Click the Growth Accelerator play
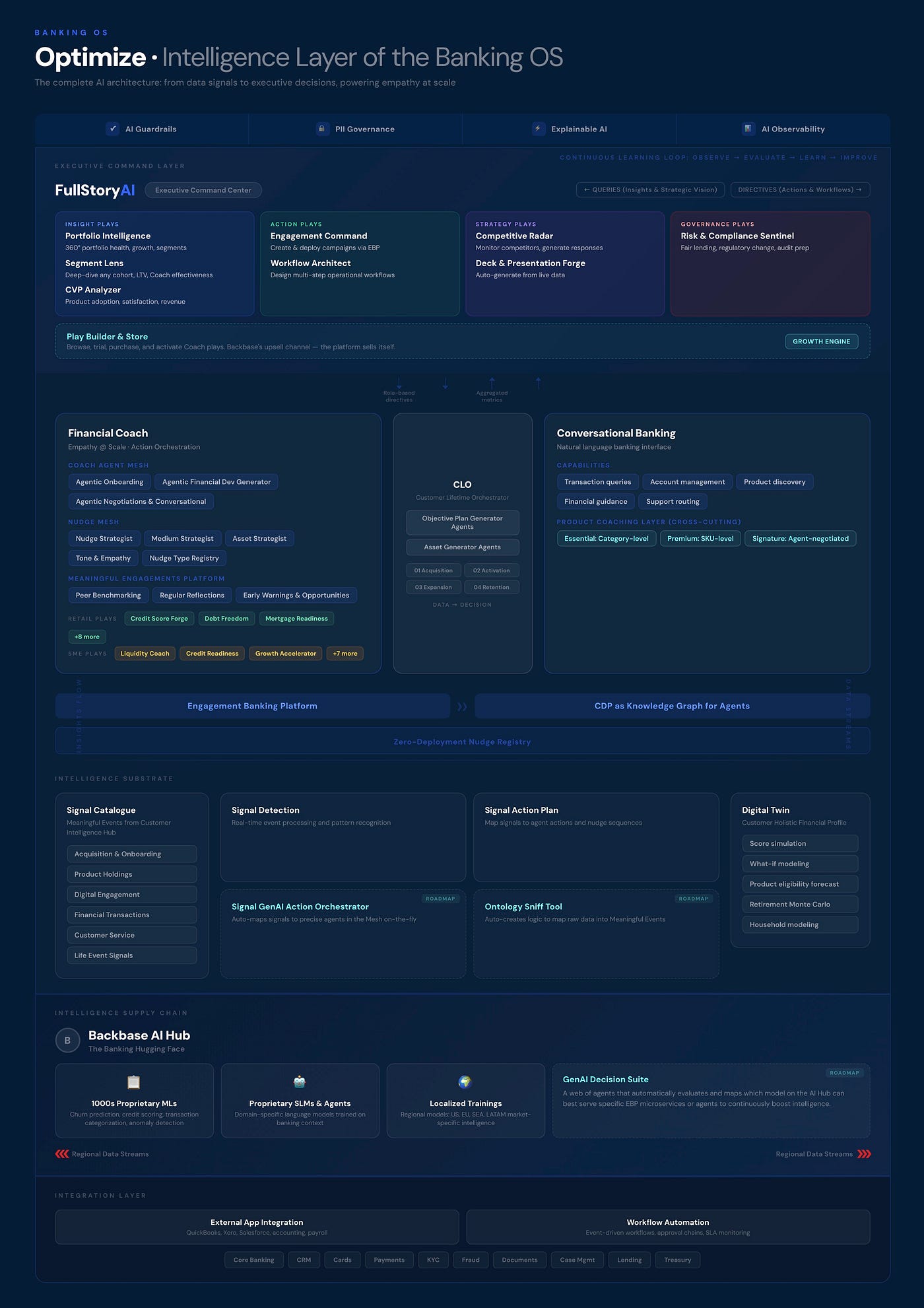This screenshot has height=1308, width=924. [286, 654]
